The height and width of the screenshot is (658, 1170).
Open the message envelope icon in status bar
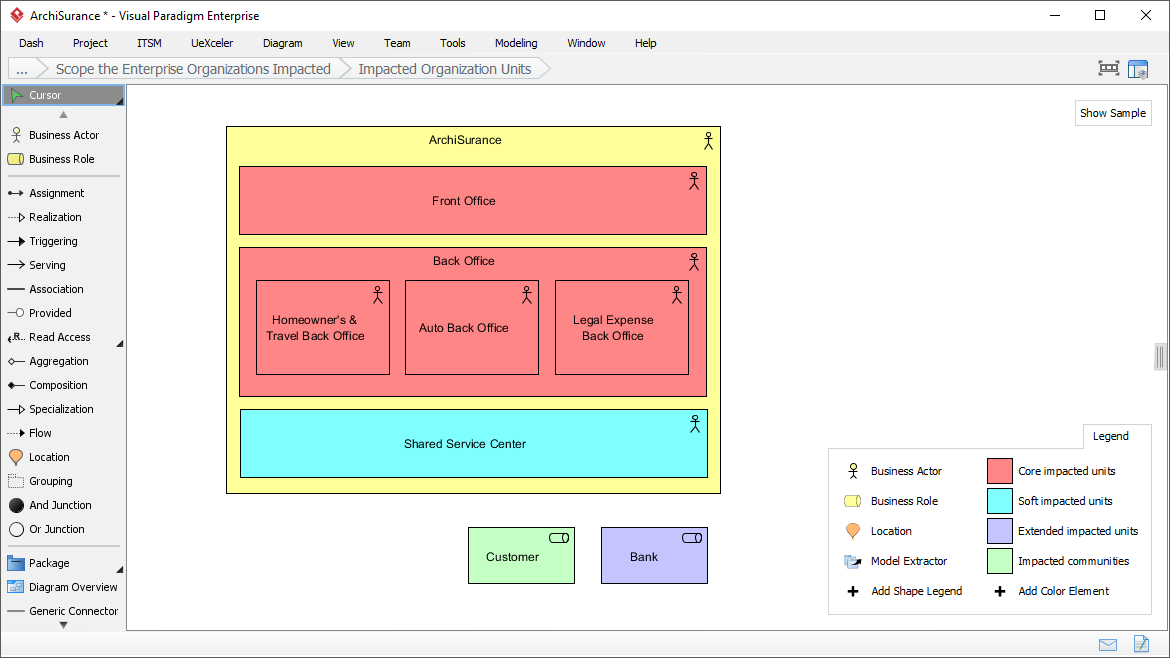point(1108,645)
